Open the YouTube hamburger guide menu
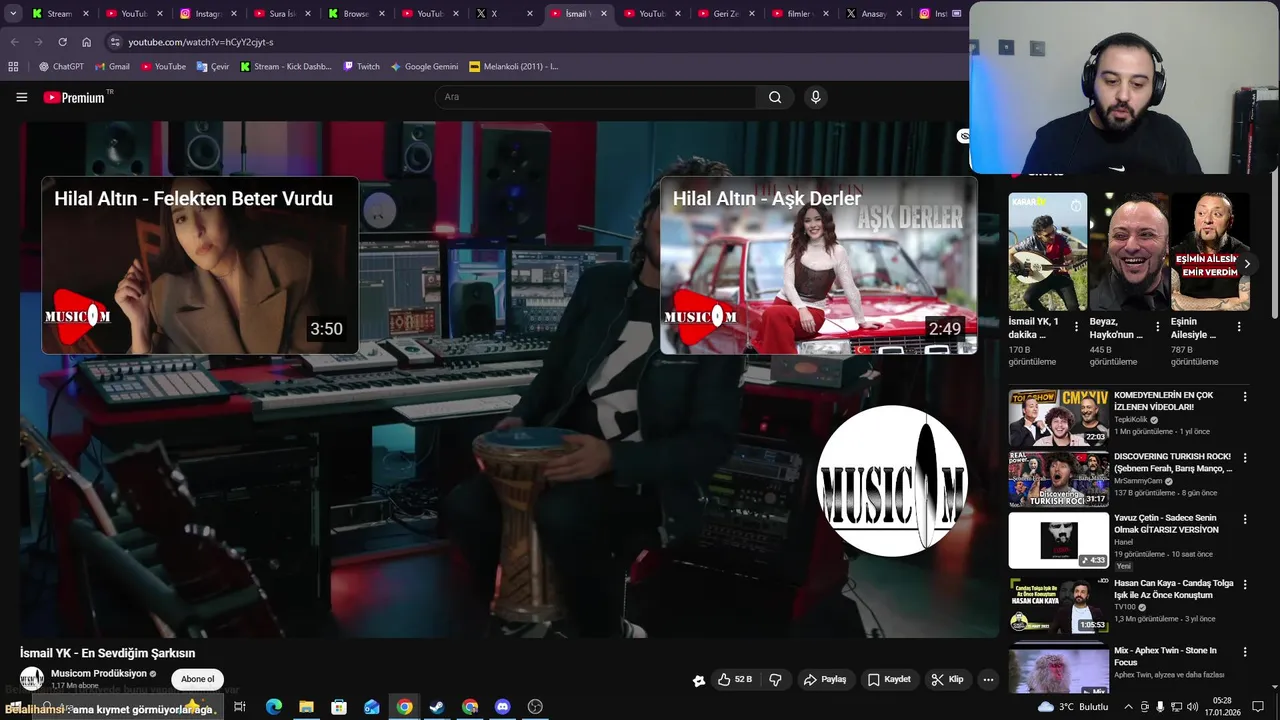This screenshot has height=720, width=1280. point(21,97)
